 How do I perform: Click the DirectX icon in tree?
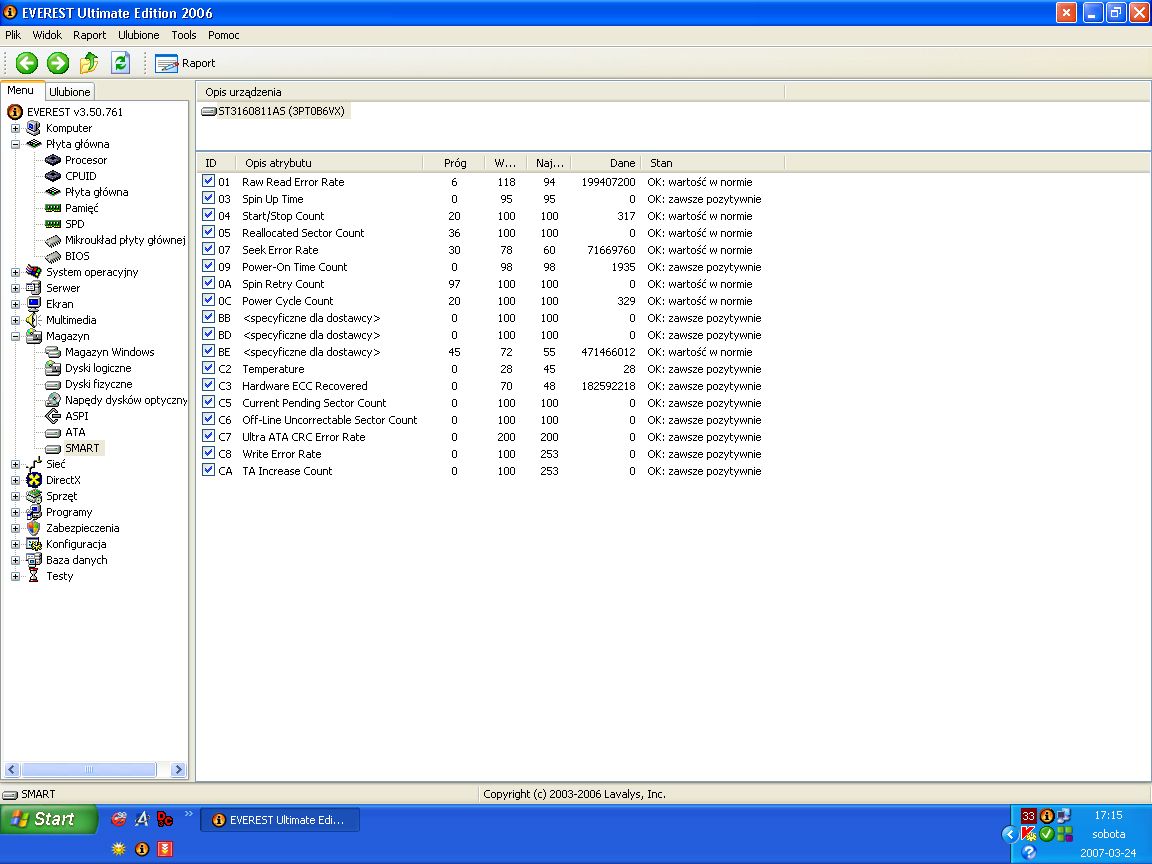point(34,480)
